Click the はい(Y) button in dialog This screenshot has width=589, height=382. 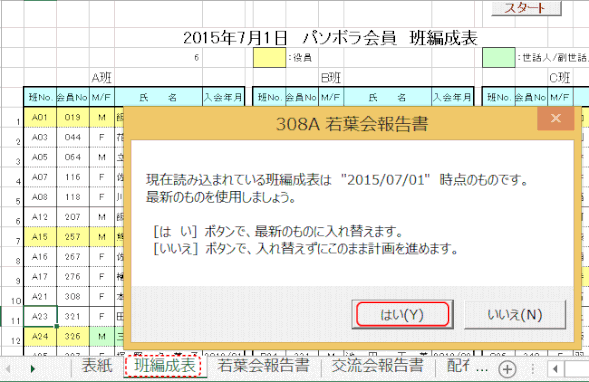tap(402, 314)
